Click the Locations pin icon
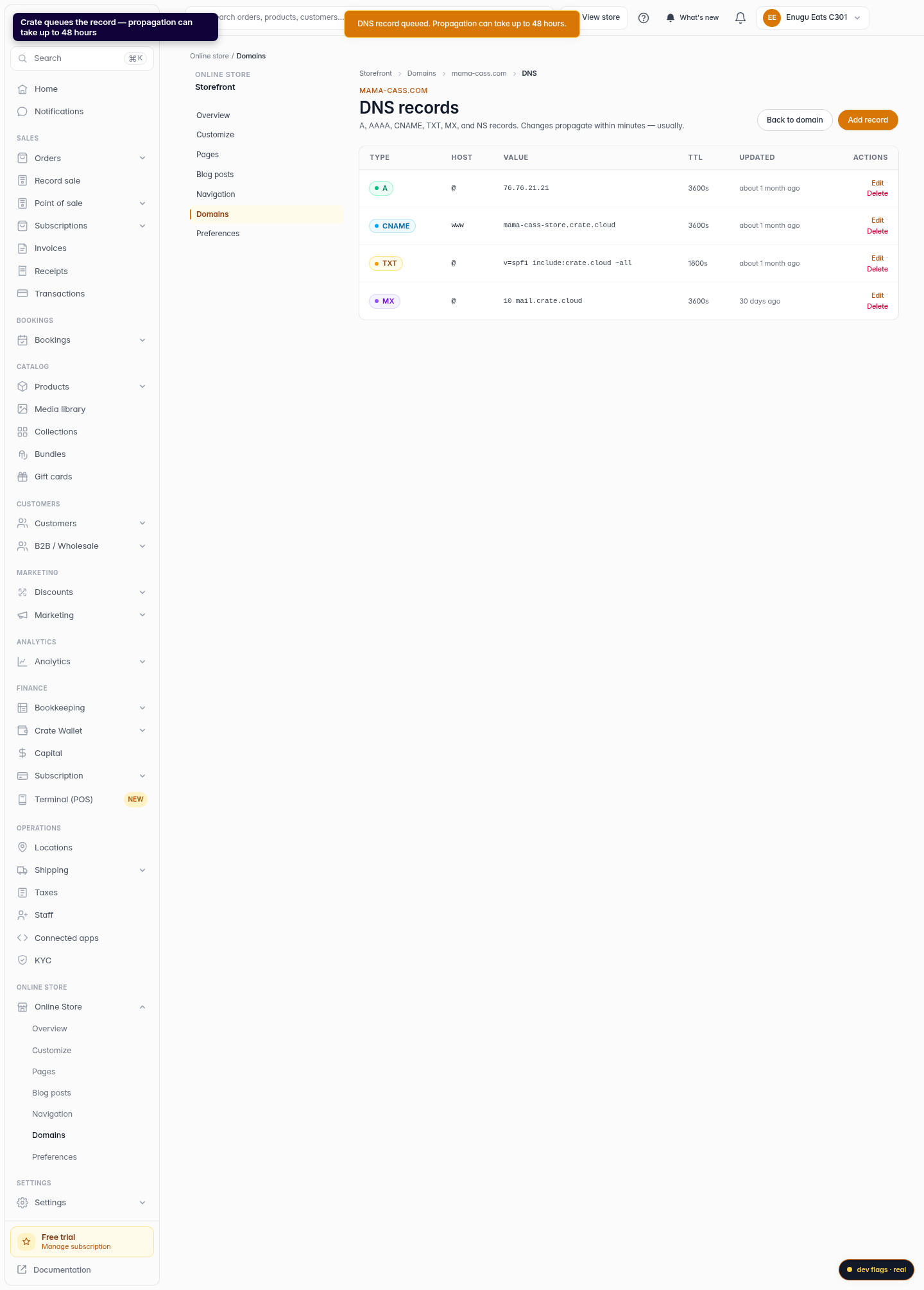924x1290 pixels. (22, 847)
